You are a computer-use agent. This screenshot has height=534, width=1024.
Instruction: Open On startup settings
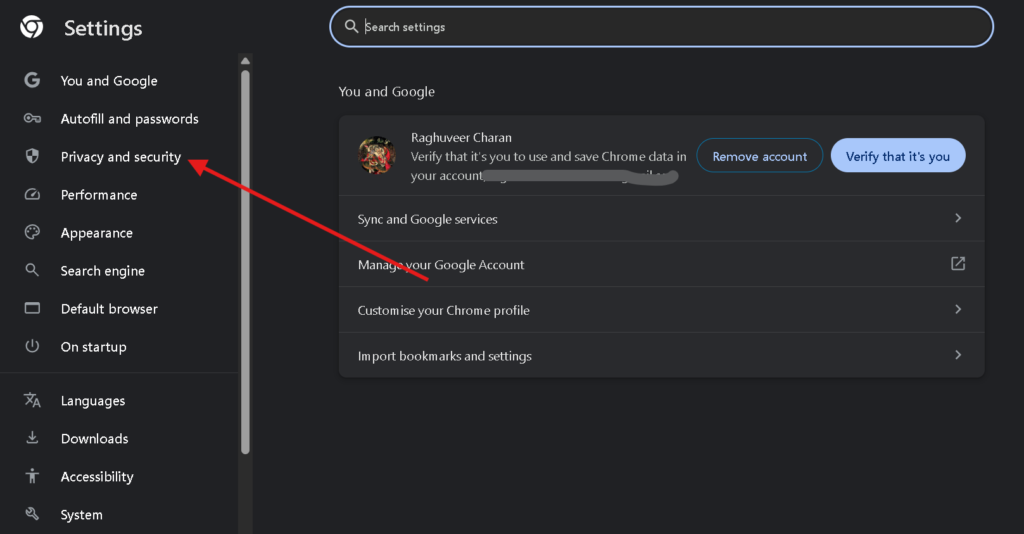point(93,347)
